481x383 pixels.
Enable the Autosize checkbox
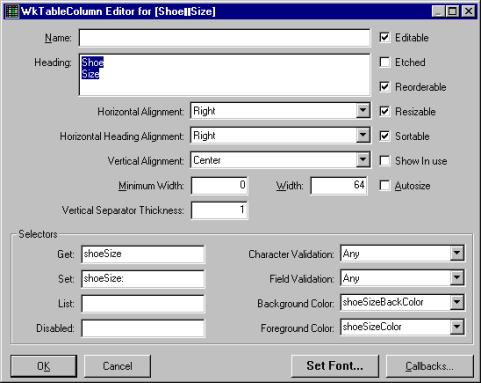coord(385,185)
